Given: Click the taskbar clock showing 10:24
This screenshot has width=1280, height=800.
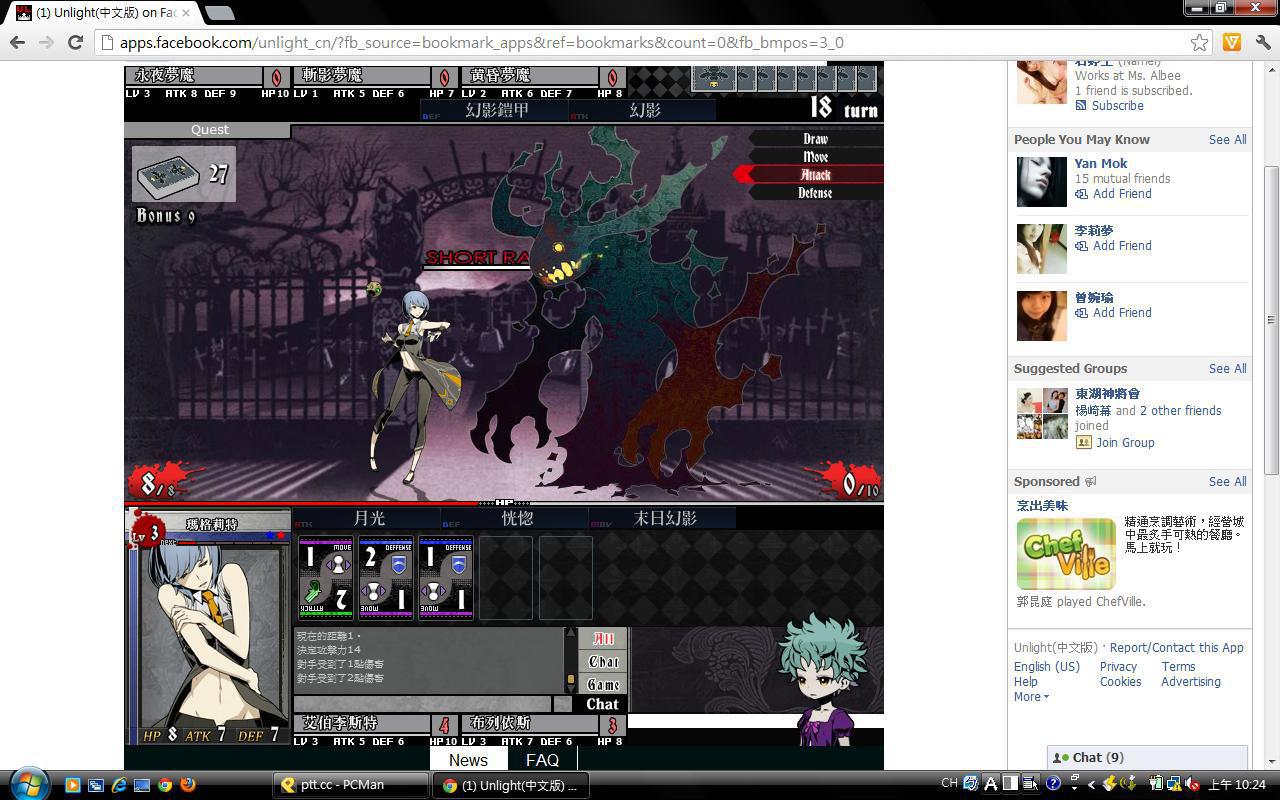Looking at the screenshot, I should coord(1237,785).
